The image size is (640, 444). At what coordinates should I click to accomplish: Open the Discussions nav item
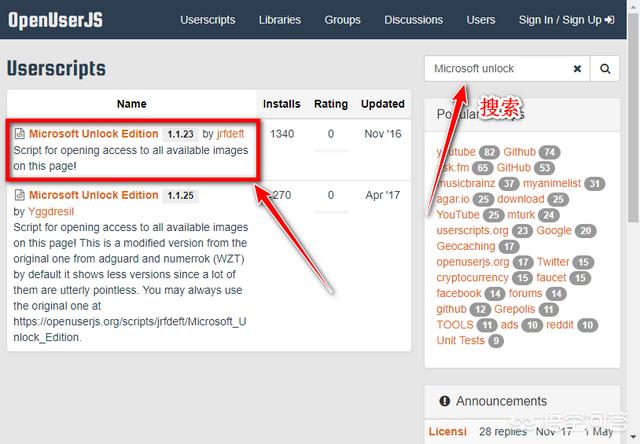pyautogui.click(x=413, y=20)
